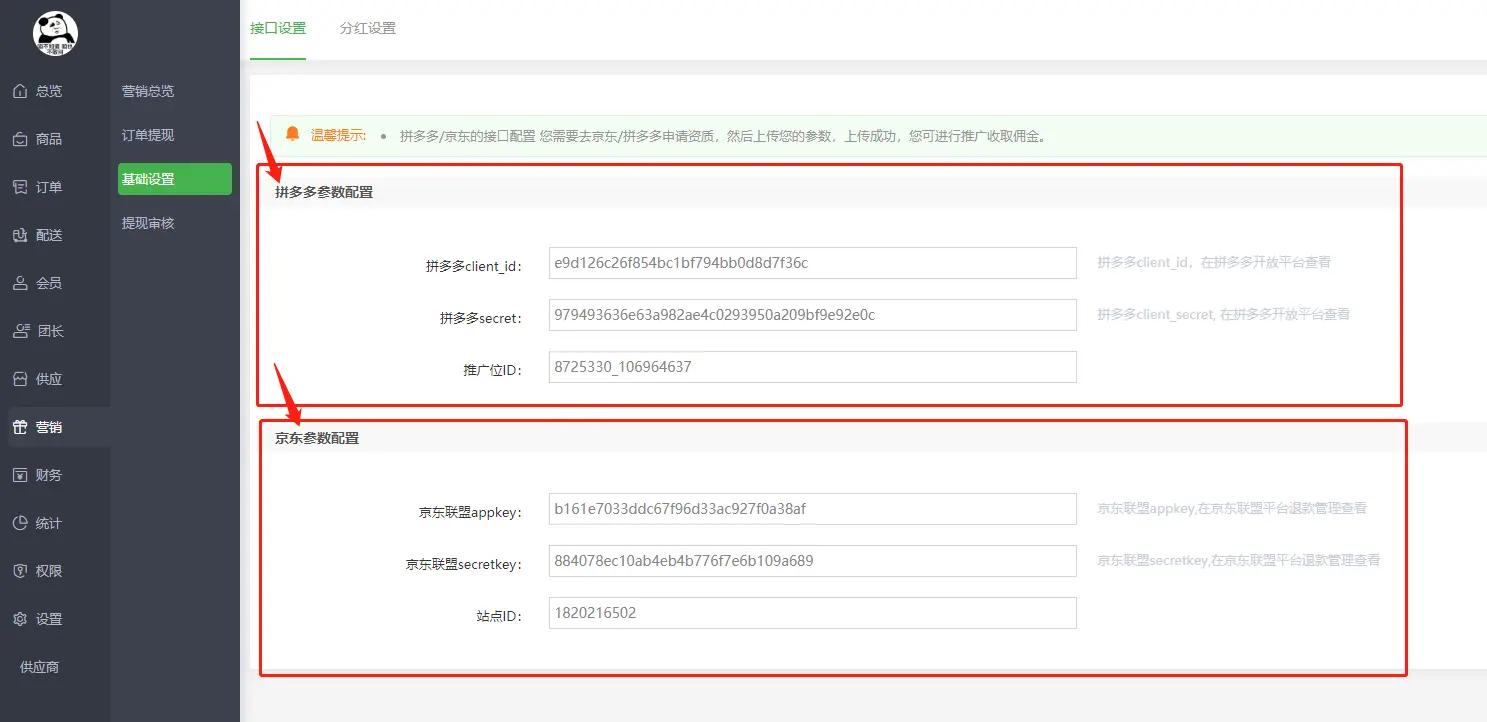The width and height of the screenshot is (1487, 722).
Task: Click hint text for 京东联盟secretkey
Action: pyautogui.click(x=1238, y=560)
